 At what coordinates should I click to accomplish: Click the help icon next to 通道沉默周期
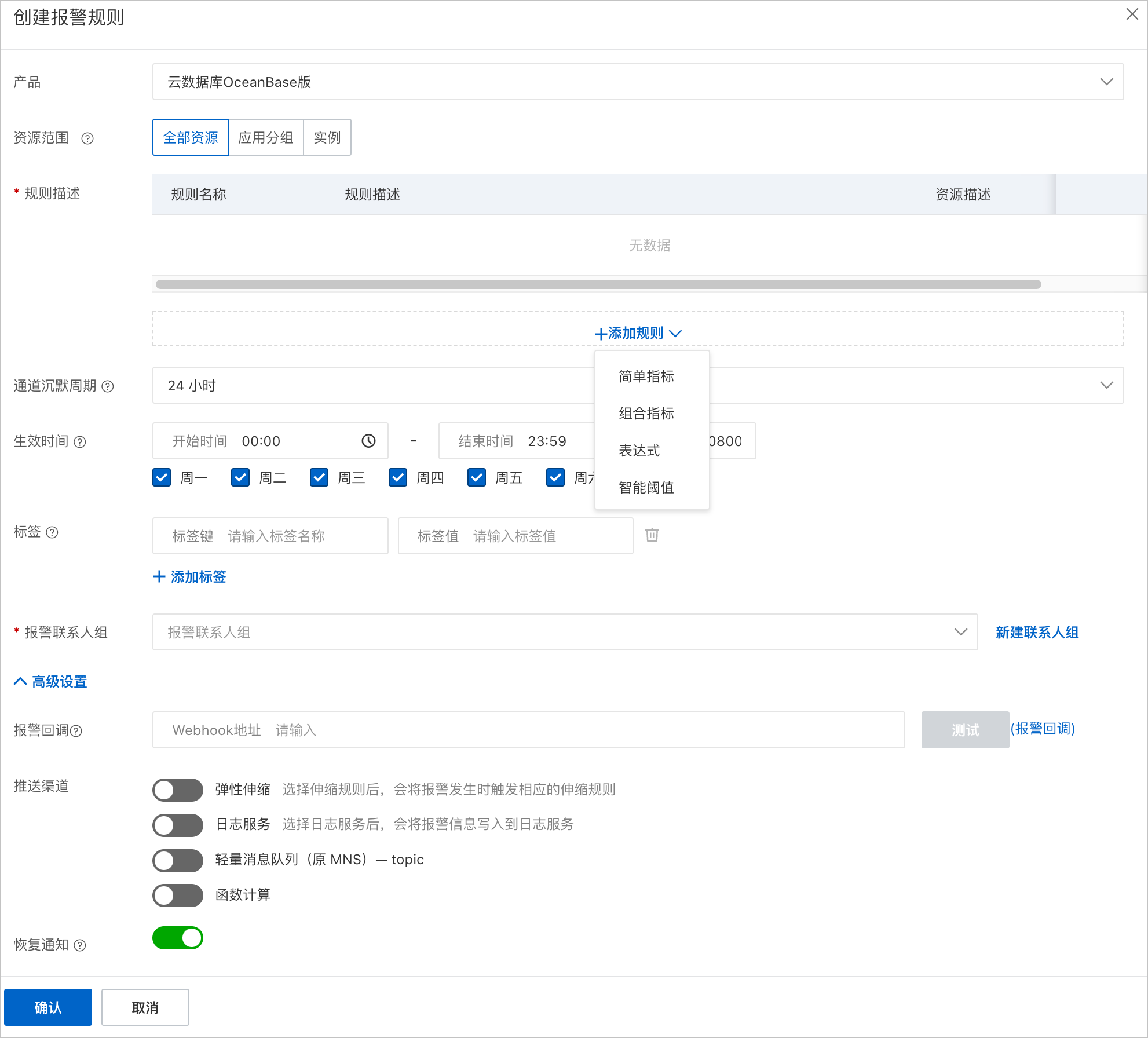(108, 386)
